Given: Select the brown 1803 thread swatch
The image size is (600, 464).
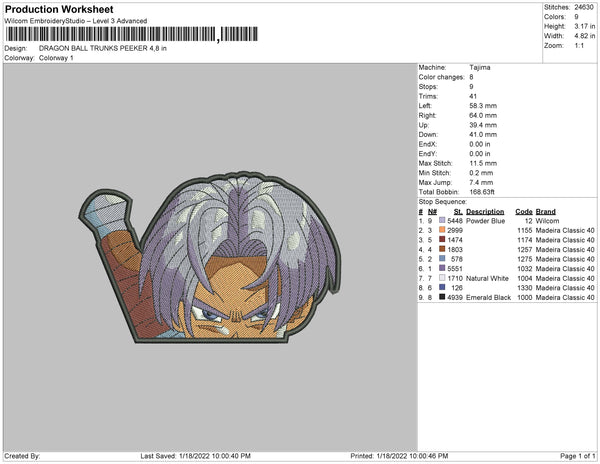Looking at the screenshot, I should [x=442, y=249].
